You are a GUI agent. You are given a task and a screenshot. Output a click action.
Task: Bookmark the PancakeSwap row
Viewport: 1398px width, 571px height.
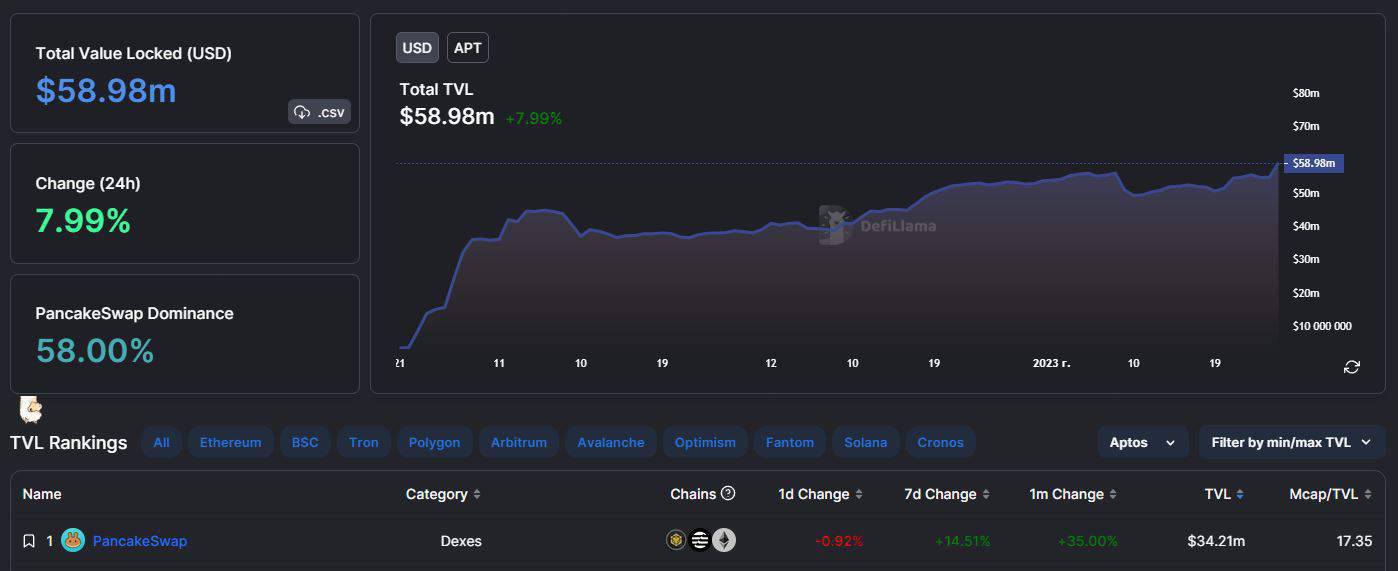tap(29, 541)
